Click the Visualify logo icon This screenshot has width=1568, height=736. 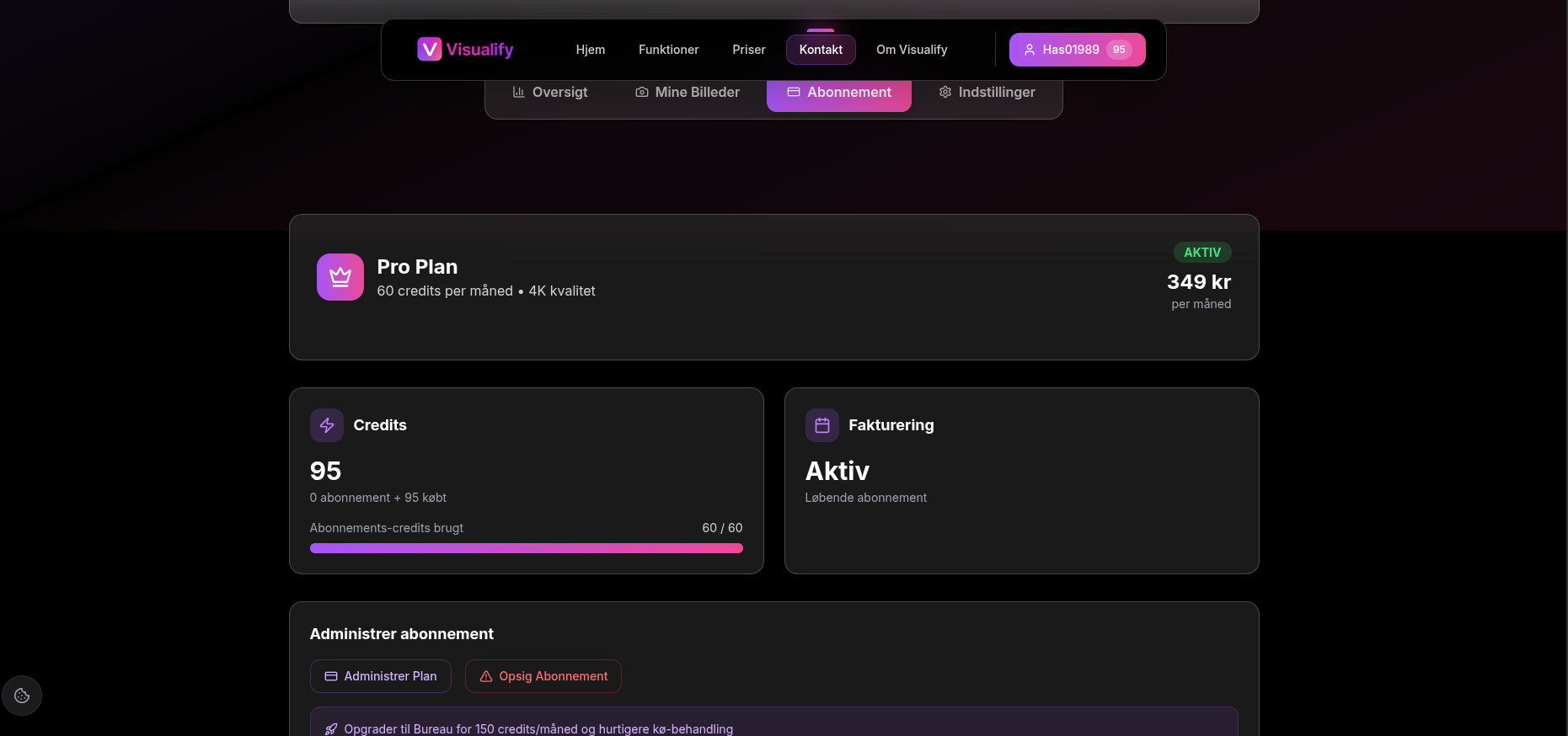coord(429,50)
